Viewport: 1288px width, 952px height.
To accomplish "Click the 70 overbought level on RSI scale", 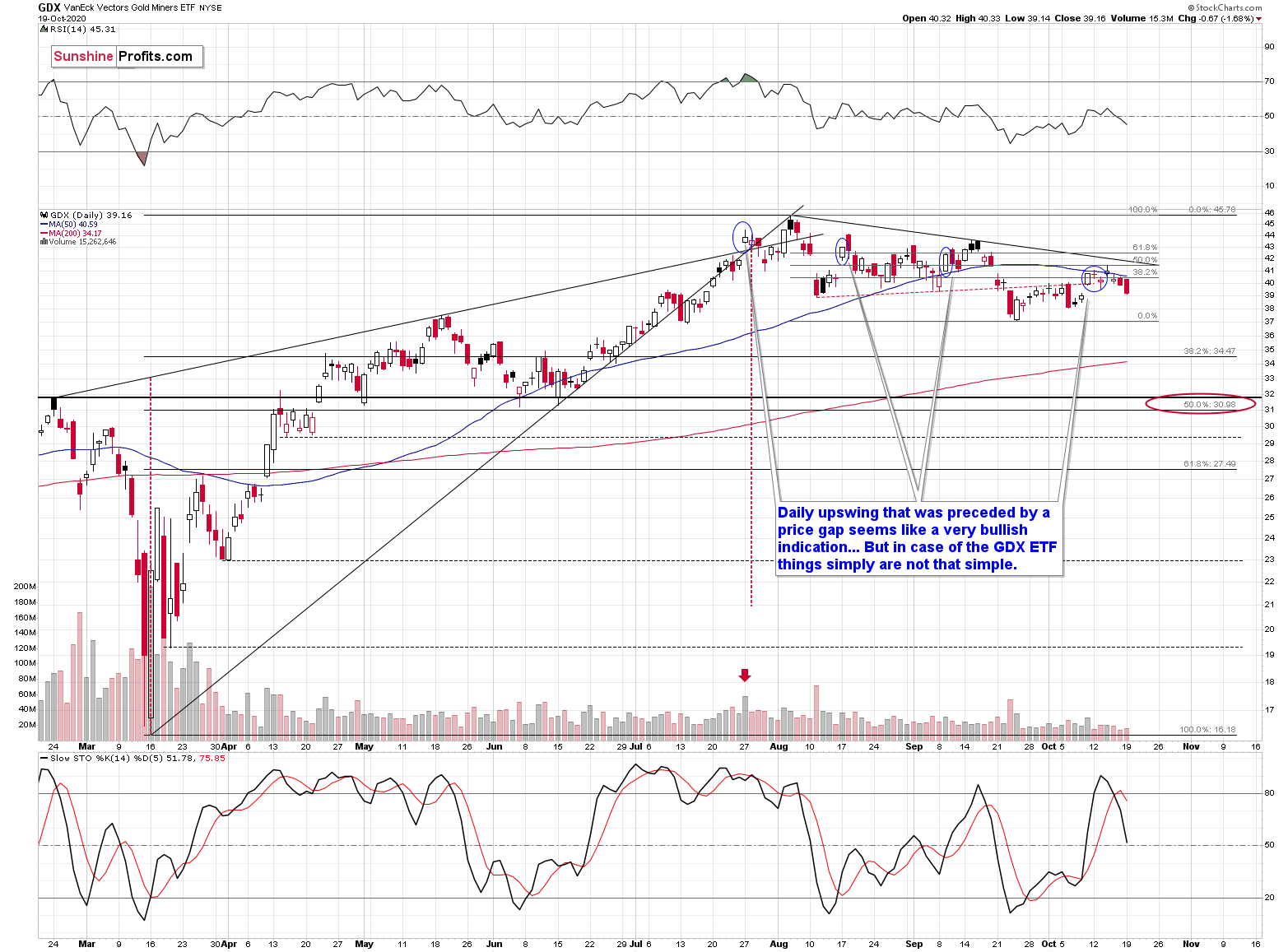I will click(x=1270, y=81).
